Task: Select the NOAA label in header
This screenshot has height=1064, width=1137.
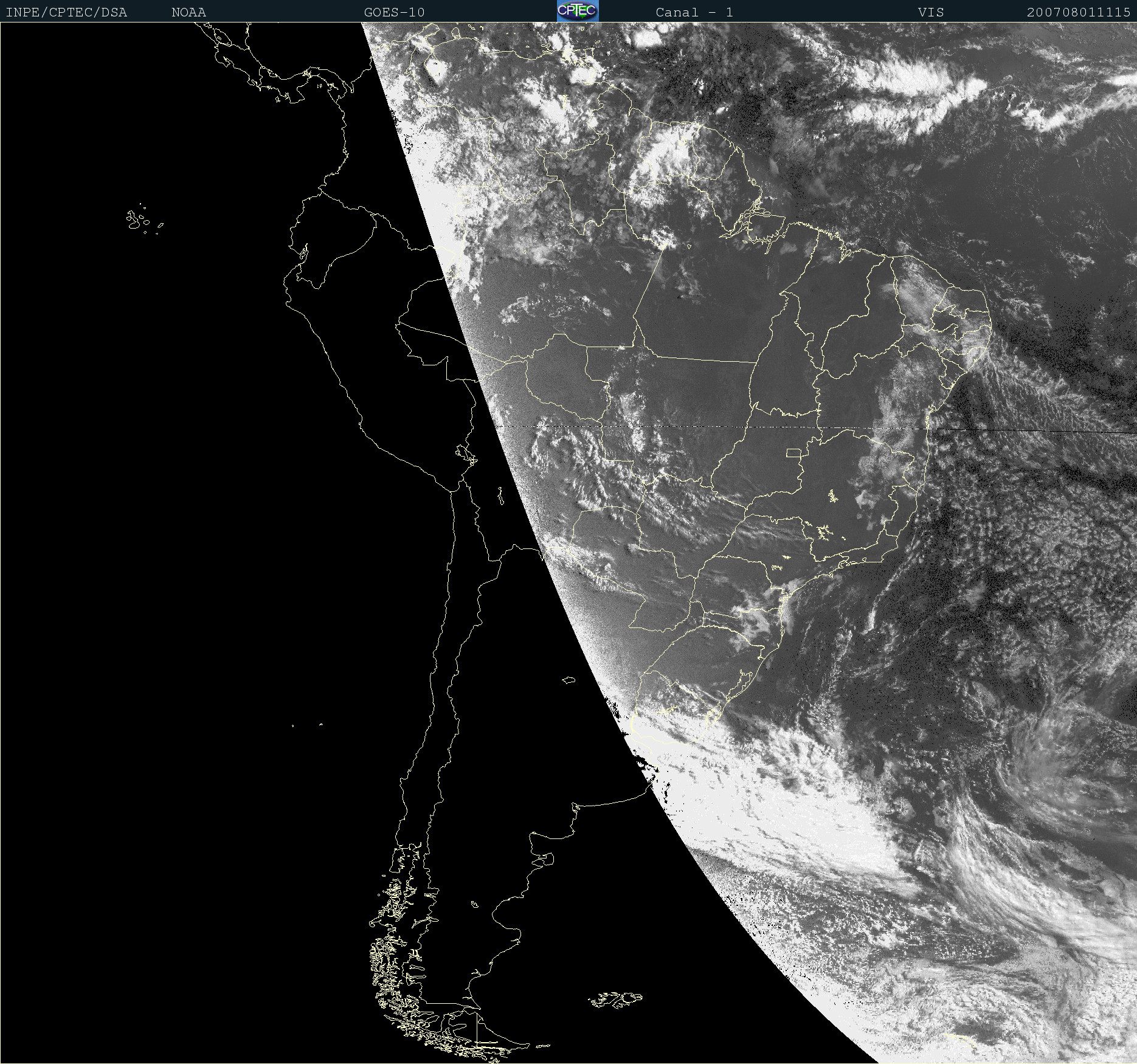Action: click(188, 12)
